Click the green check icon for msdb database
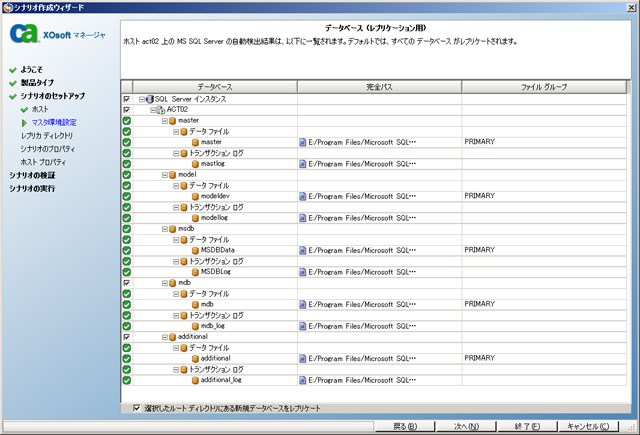 coord(127,229)
